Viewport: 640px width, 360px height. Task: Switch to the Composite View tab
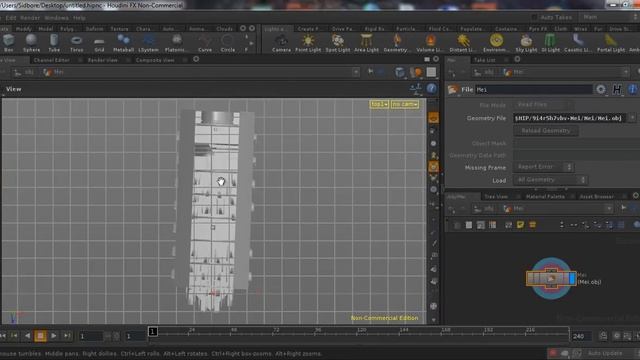click(155, 60)
